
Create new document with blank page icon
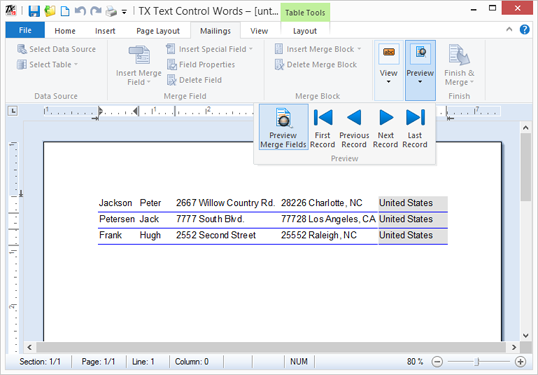coord(65,11)
